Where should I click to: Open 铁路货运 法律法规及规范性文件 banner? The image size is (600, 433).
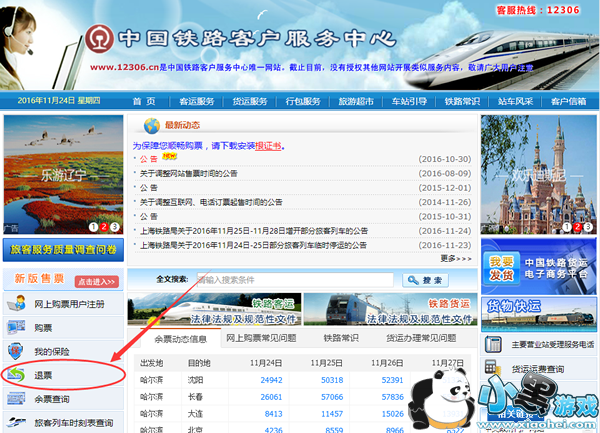[x=390, y=309]
